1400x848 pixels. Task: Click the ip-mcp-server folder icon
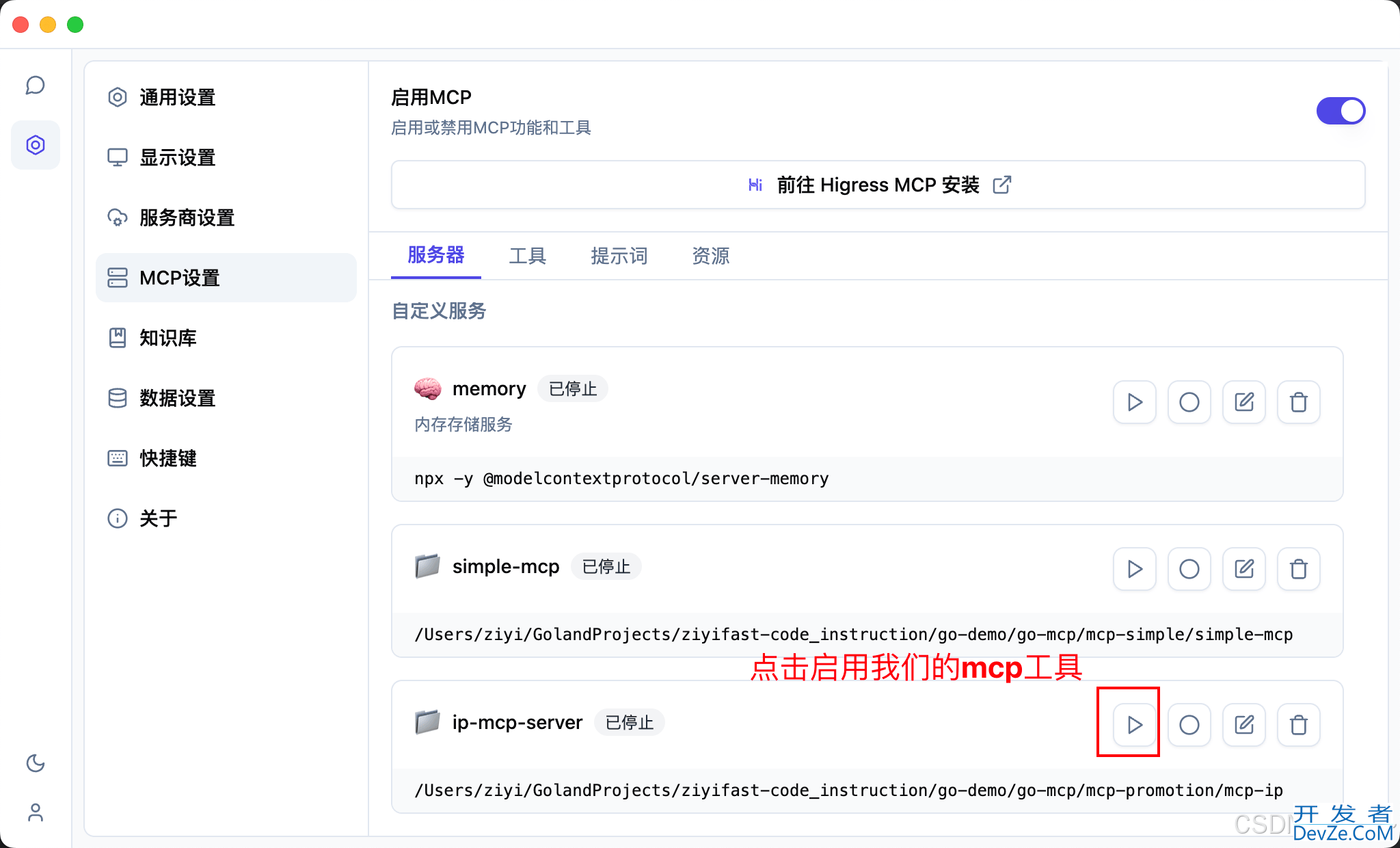(x=428, y=722)
